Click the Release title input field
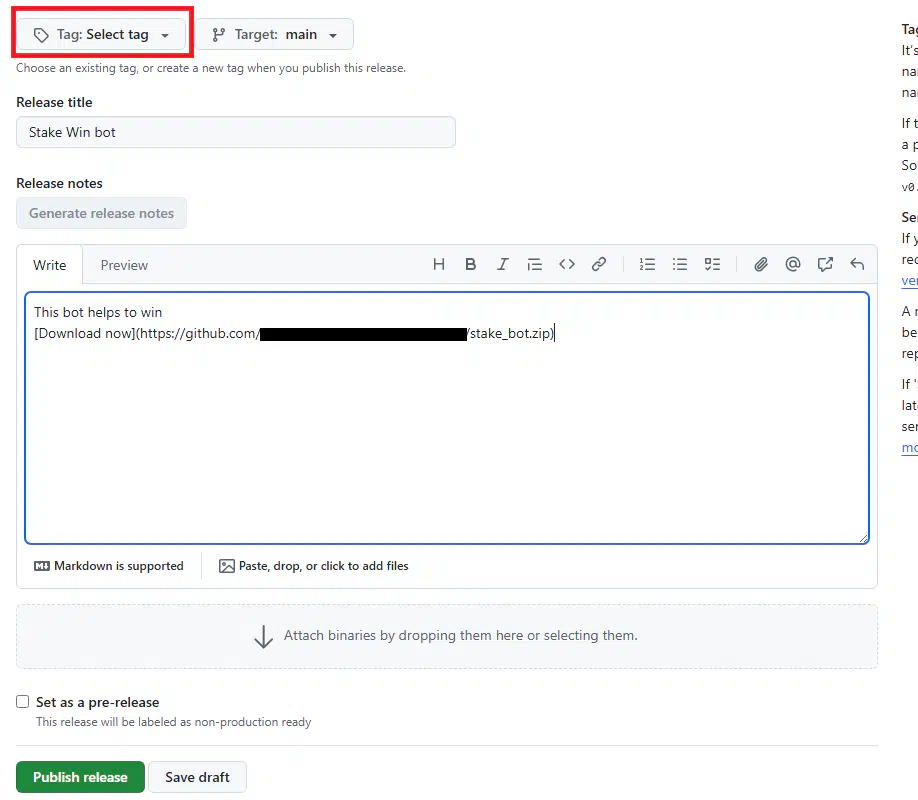This screenshot has height=800, width=918. (236, 132)
